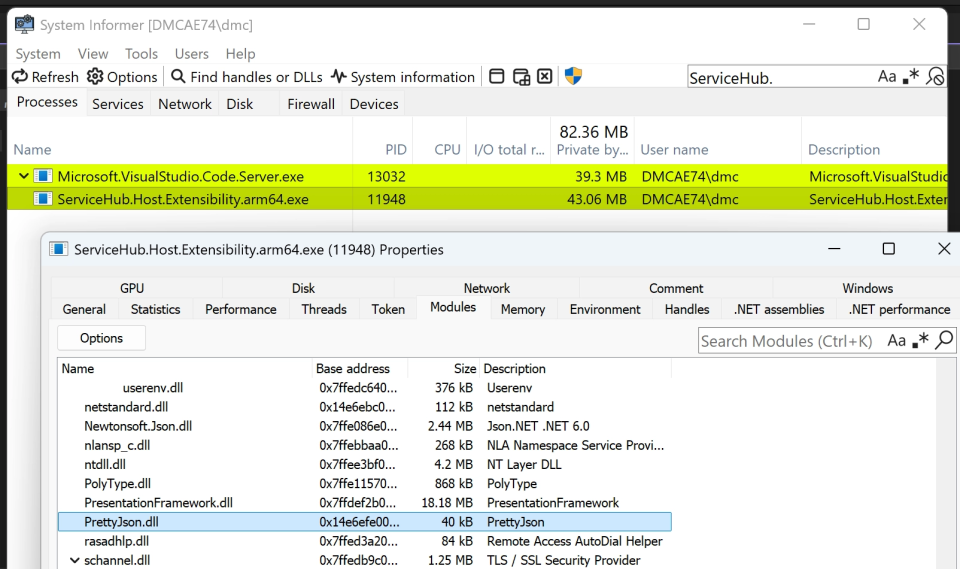Open the .NET performance tab
Screen dimensions: 960x569
coord(899,309)
